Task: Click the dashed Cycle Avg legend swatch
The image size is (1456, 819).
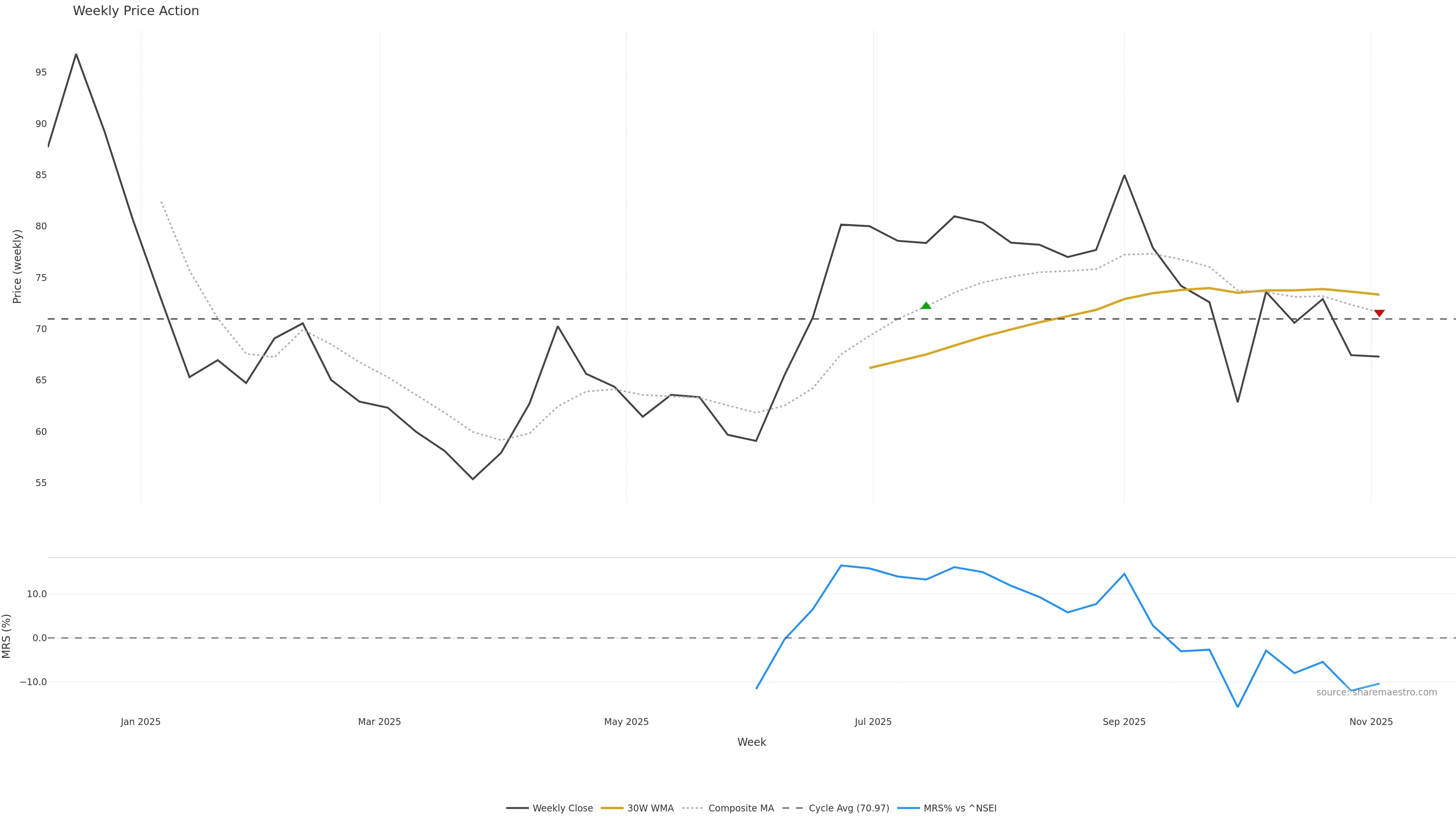Action: [x=793, y=808]
